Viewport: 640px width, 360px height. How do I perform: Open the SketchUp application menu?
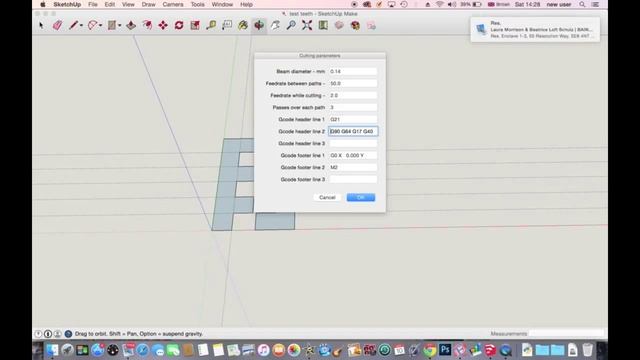tap(67, 4)
